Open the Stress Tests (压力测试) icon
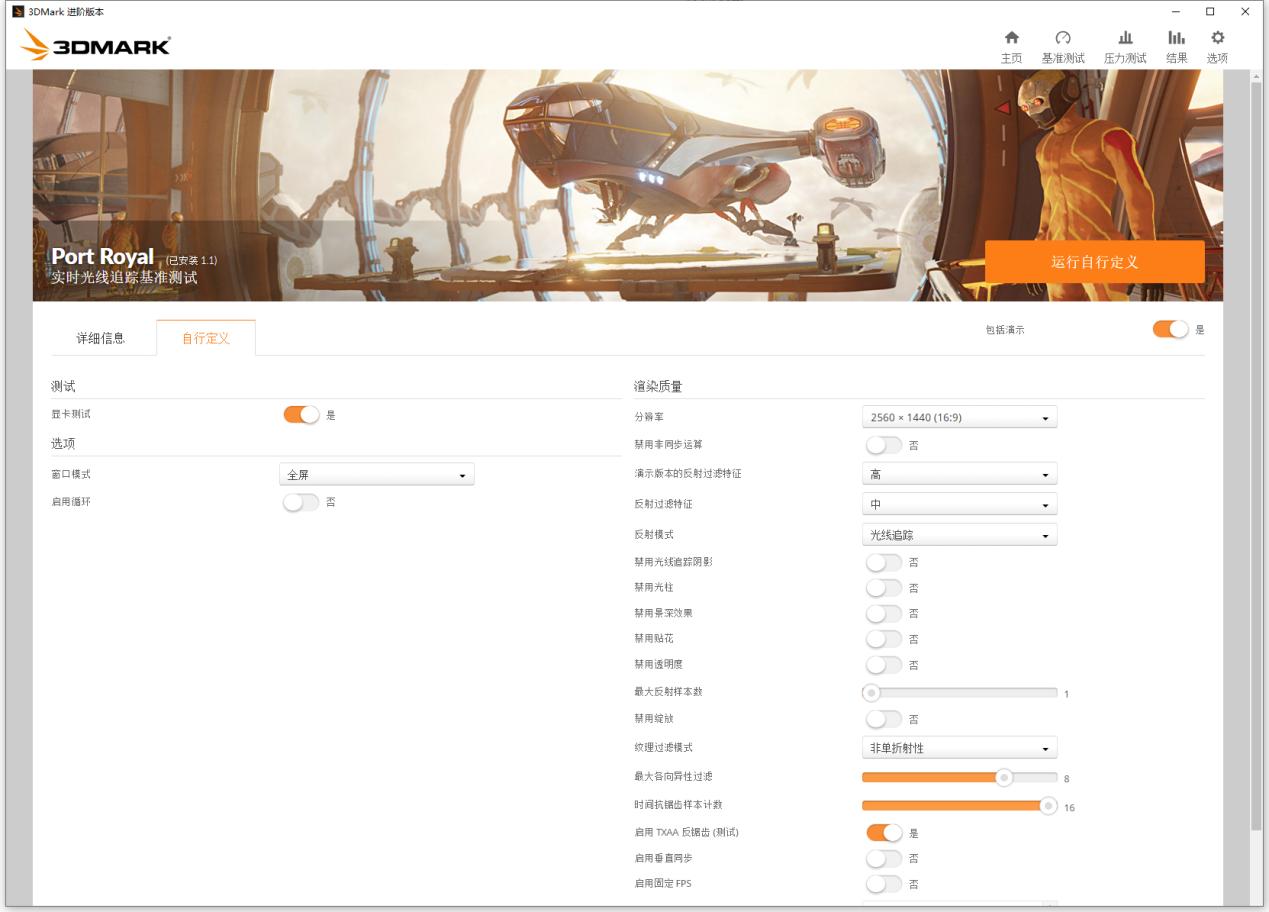This screenshot has height=912, width=1269. pos(1125,37)
